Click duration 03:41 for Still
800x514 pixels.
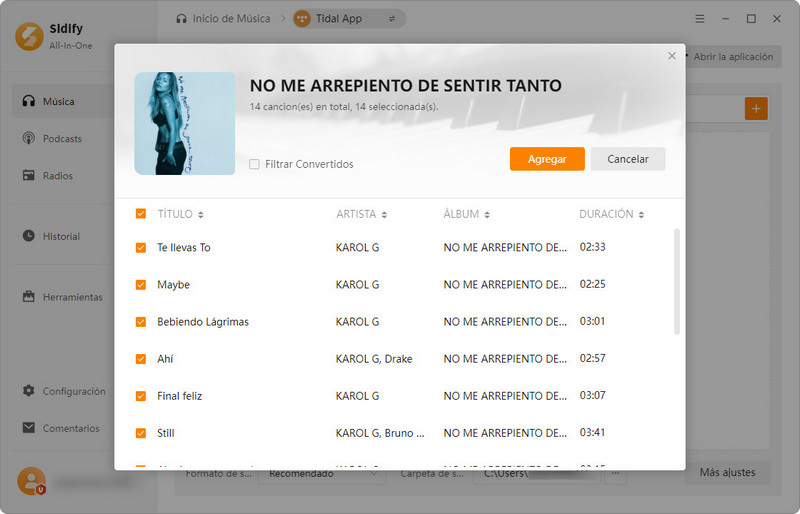coord(592,433)
